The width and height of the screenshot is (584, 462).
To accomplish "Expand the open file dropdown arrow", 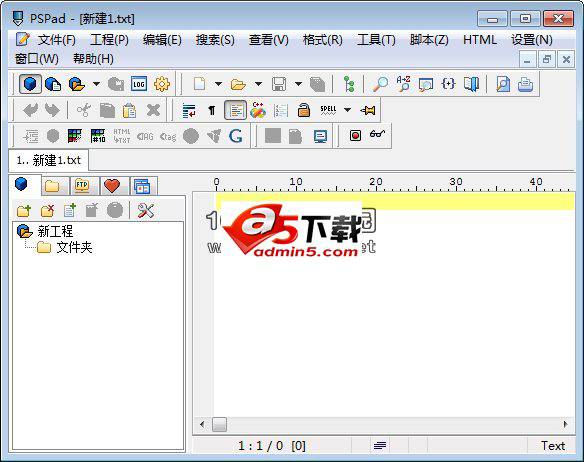I will 258,84.
